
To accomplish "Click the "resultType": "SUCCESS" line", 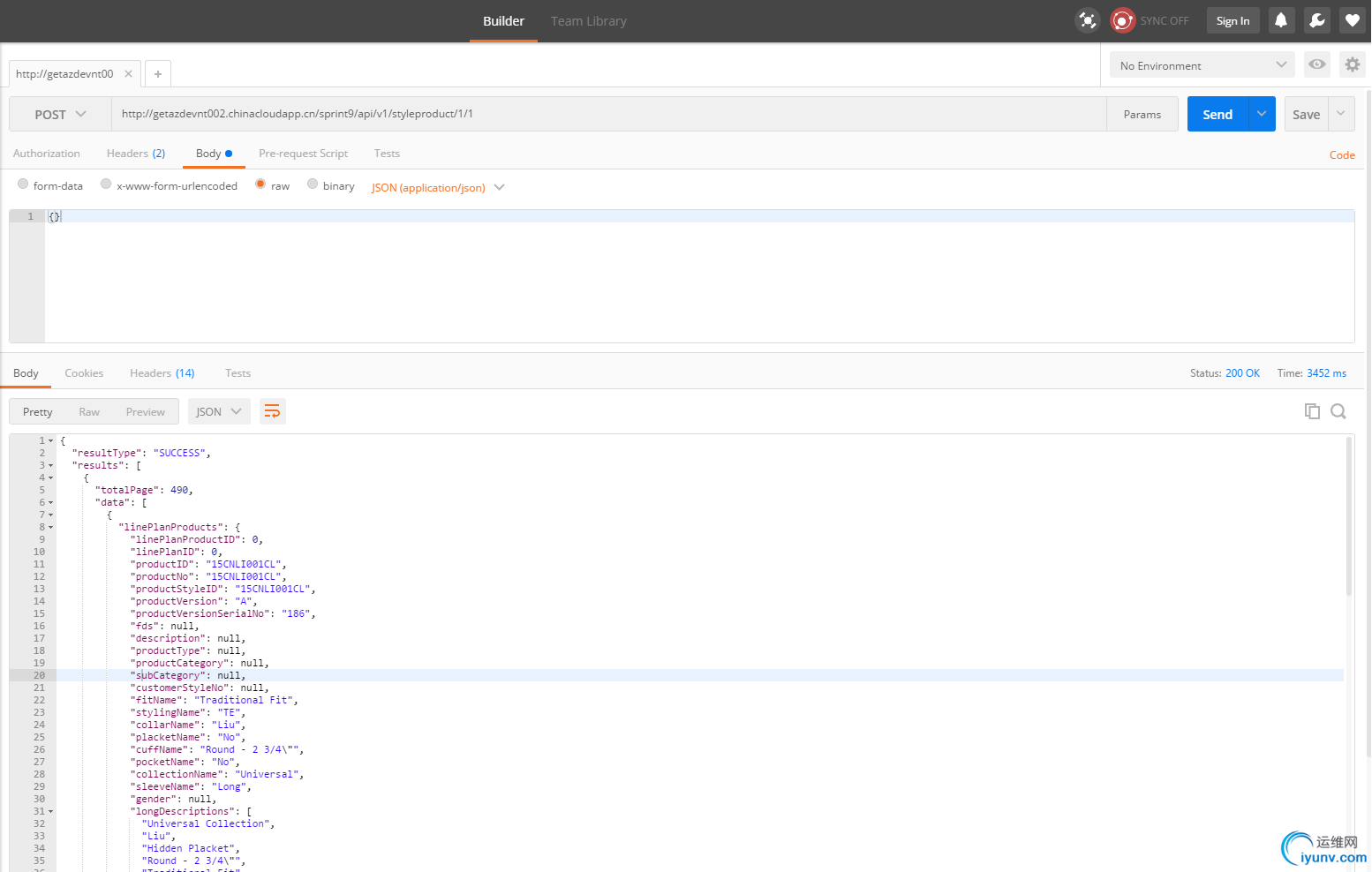I will coord(141,453).
